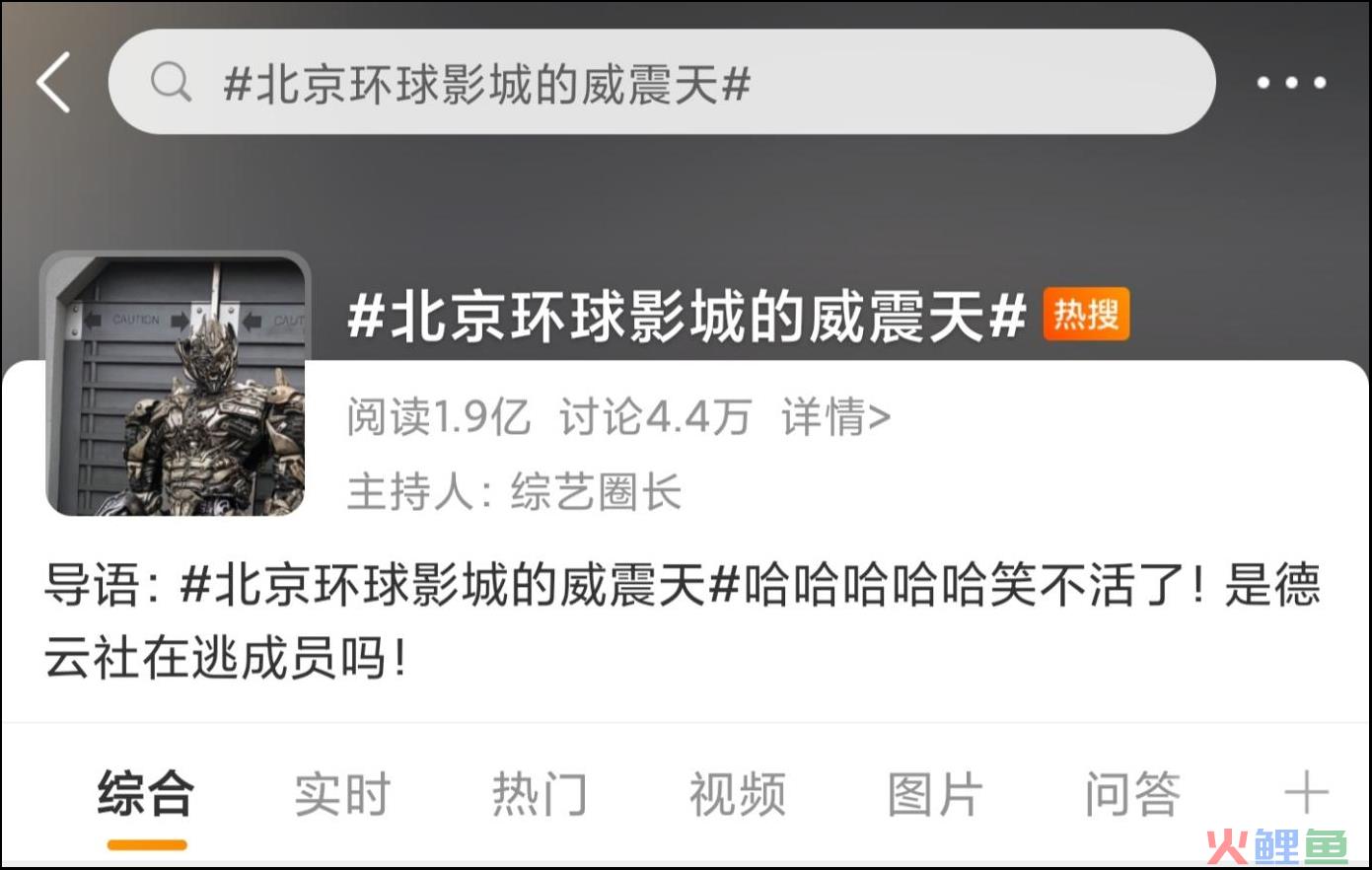1372x870 pixels.
Task: Open the 图片 tab
Action: (x=935, y=794)
